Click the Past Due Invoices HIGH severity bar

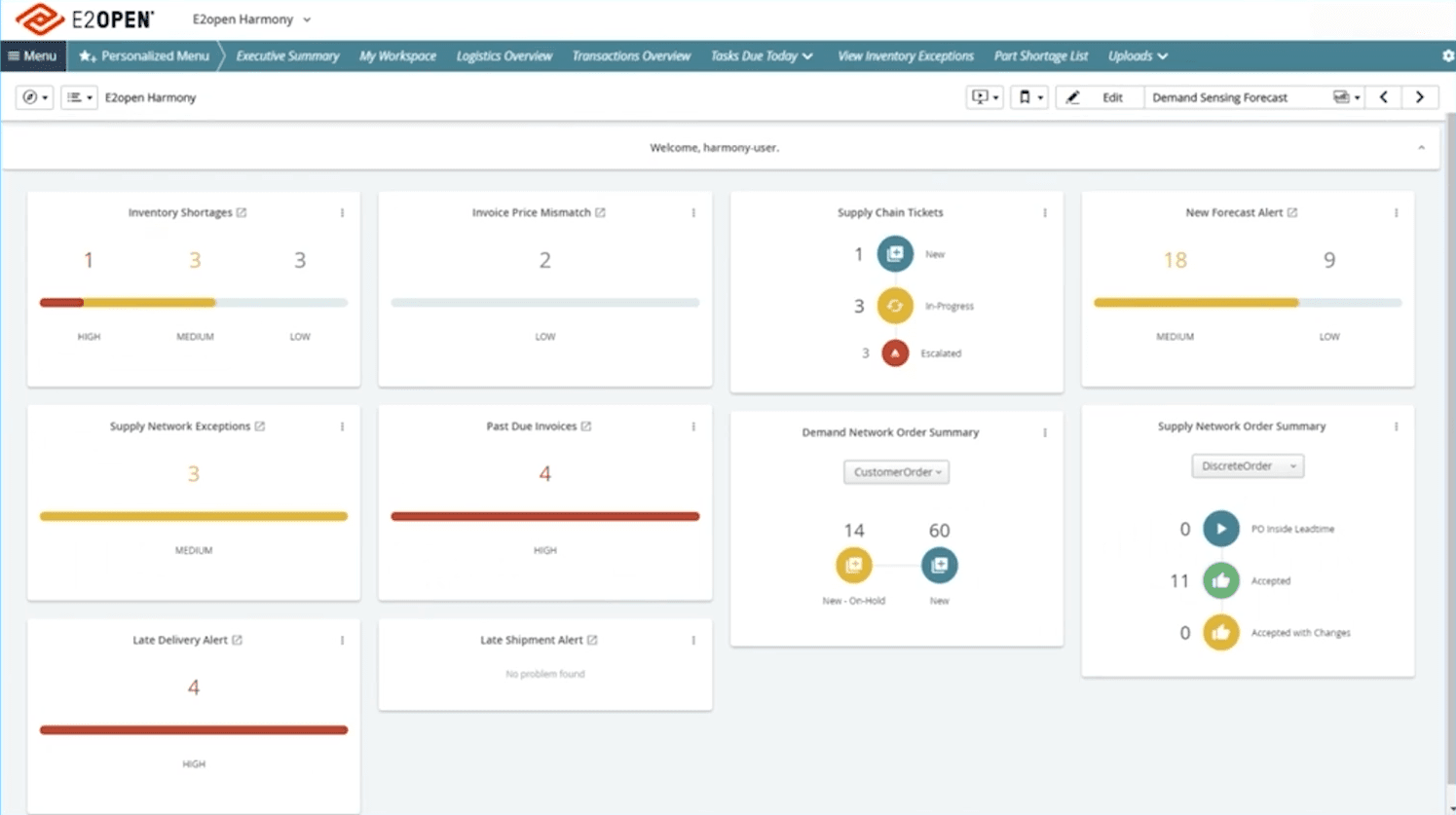[544, 516]
